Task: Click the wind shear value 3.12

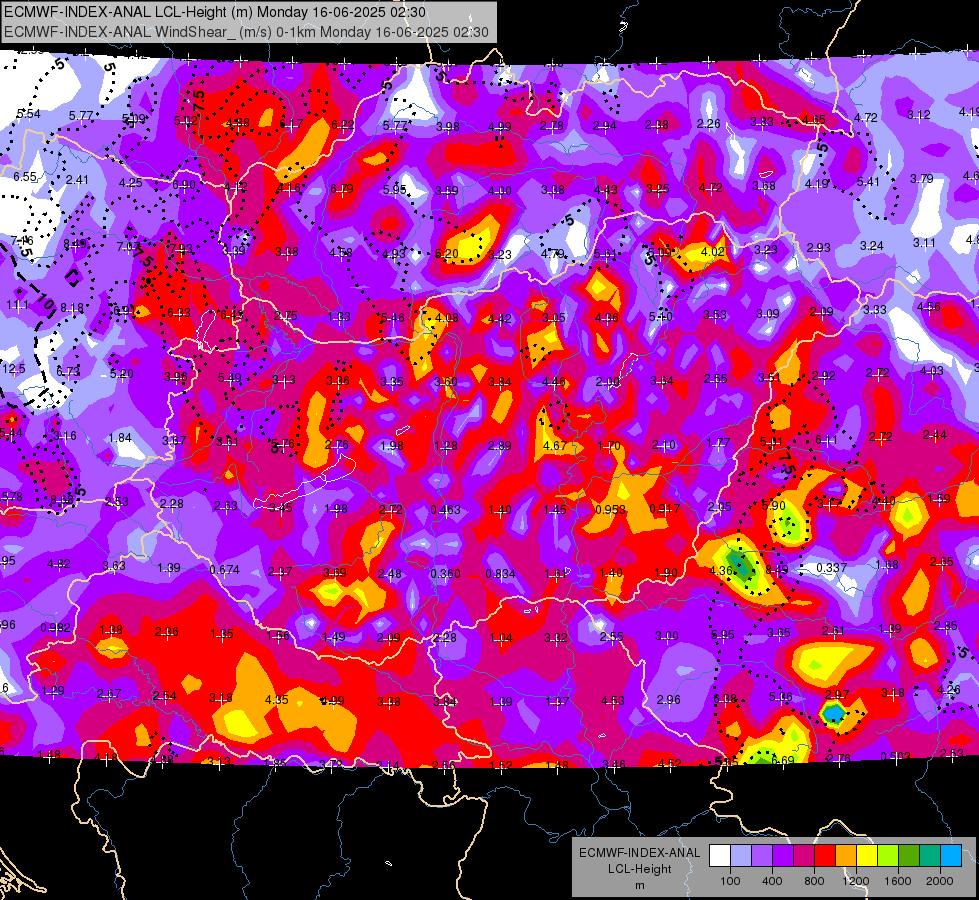Action: tap(918, 115)
